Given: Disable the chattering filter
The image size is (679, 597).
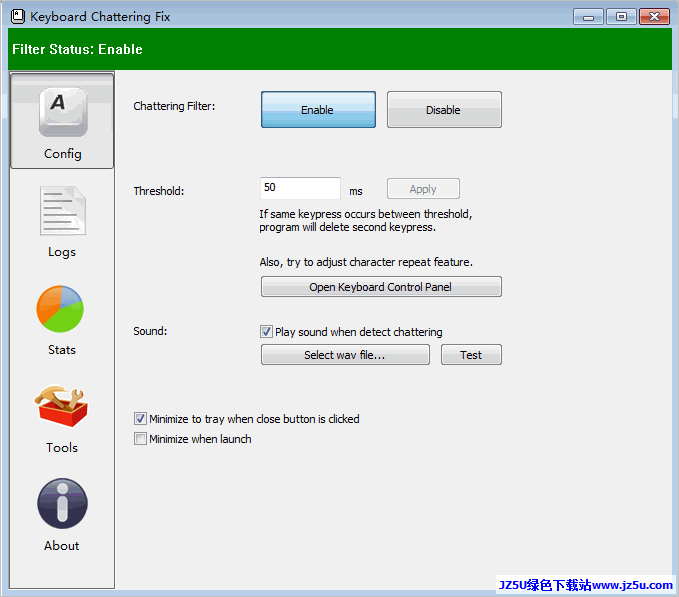Looking at the screenshot, I should (444, 110).
